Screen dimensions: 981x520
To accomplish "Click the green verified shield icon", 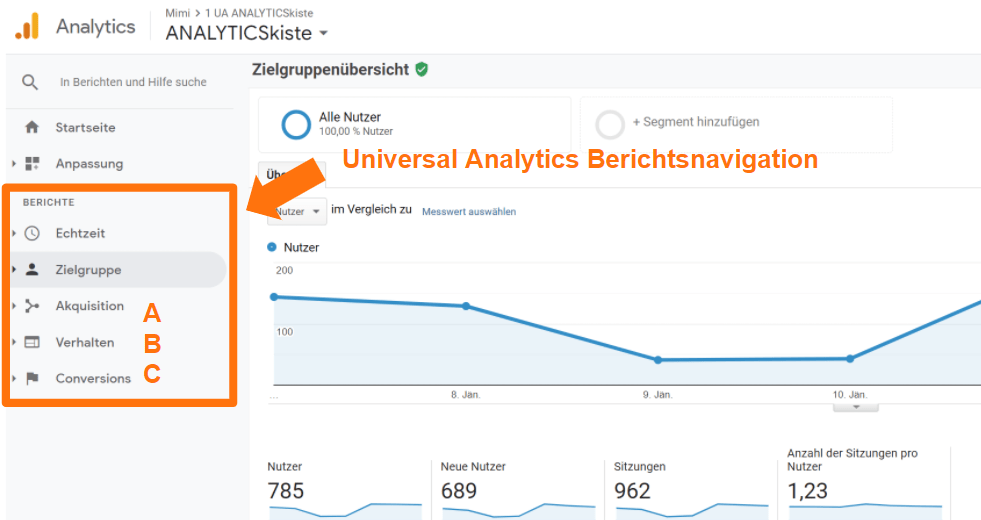I will (x=422, y=69).
